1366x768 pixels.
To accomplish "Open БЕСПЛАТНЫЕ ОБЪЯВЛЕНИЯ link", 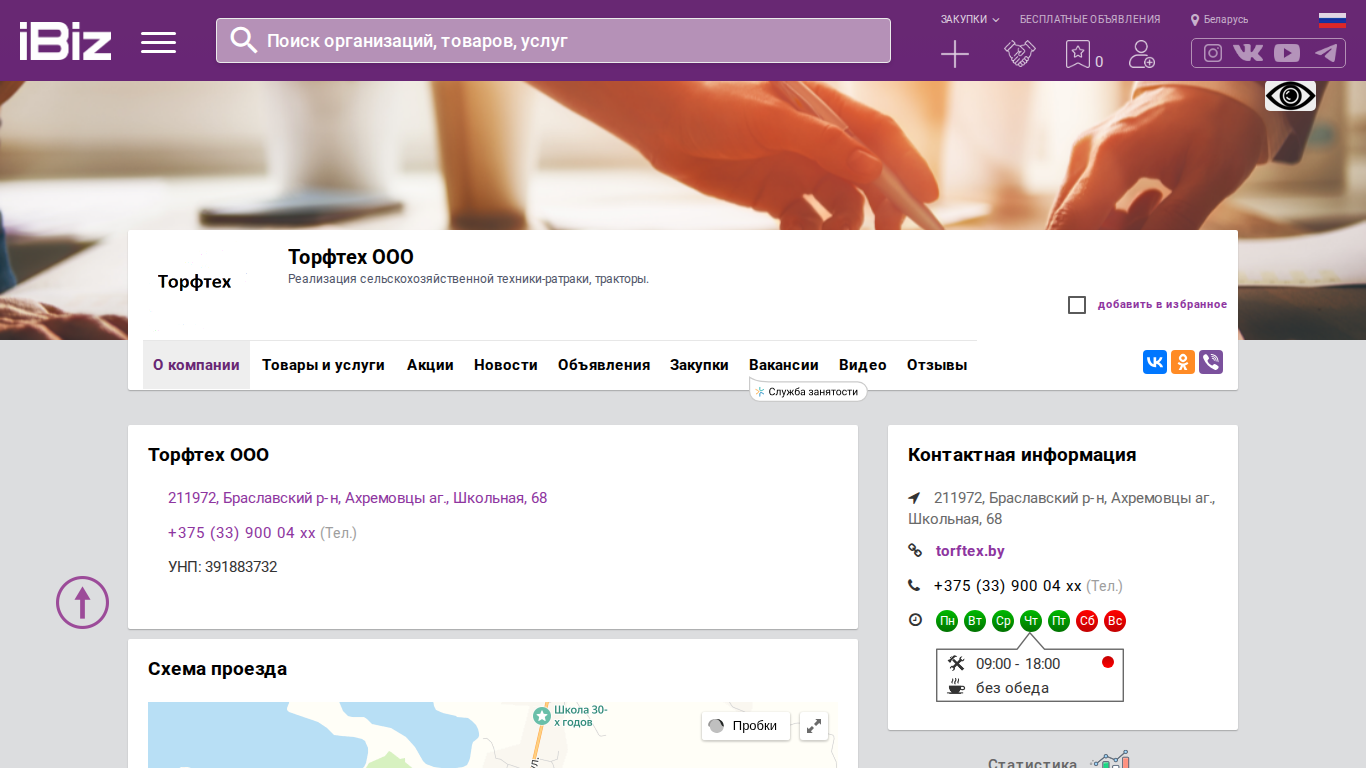I will click(x=1090, y=19).
